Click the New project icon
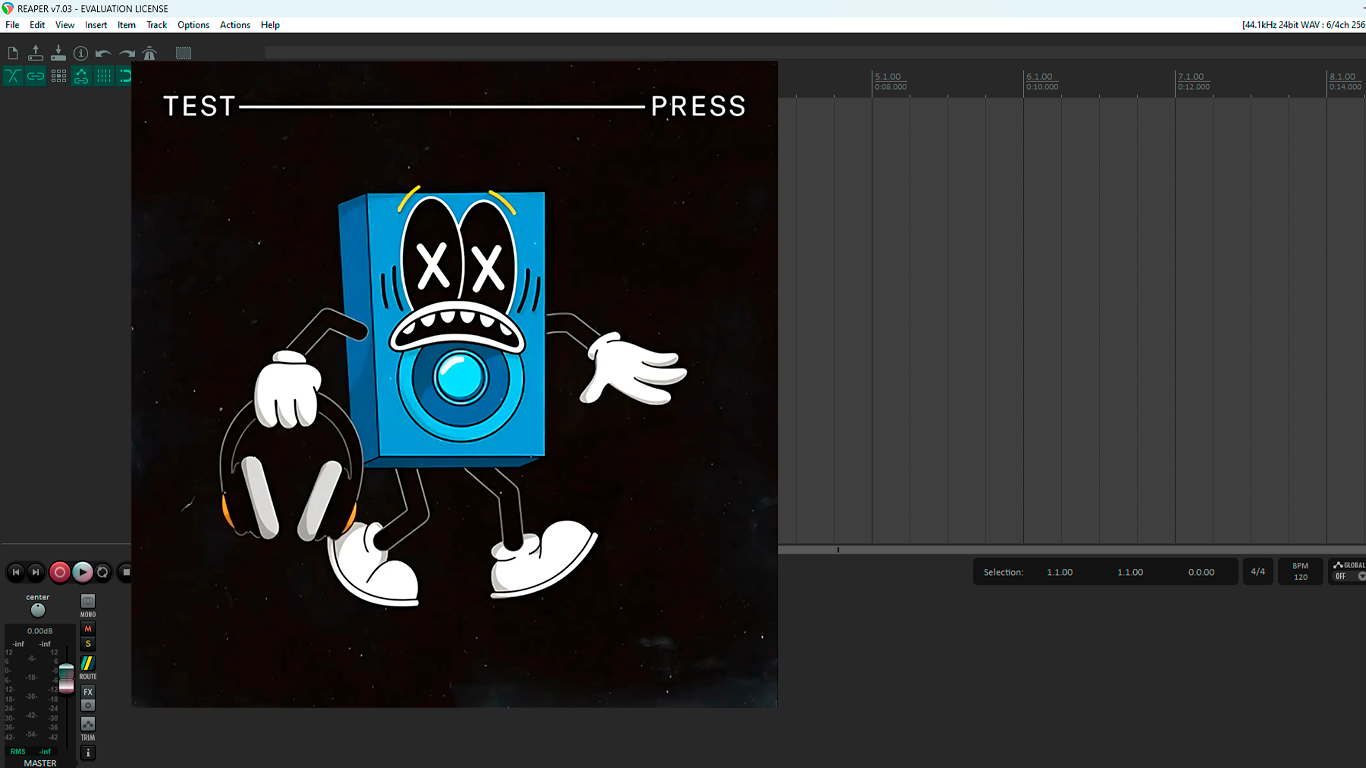The image size is (1366, 768). pos(13,53)
